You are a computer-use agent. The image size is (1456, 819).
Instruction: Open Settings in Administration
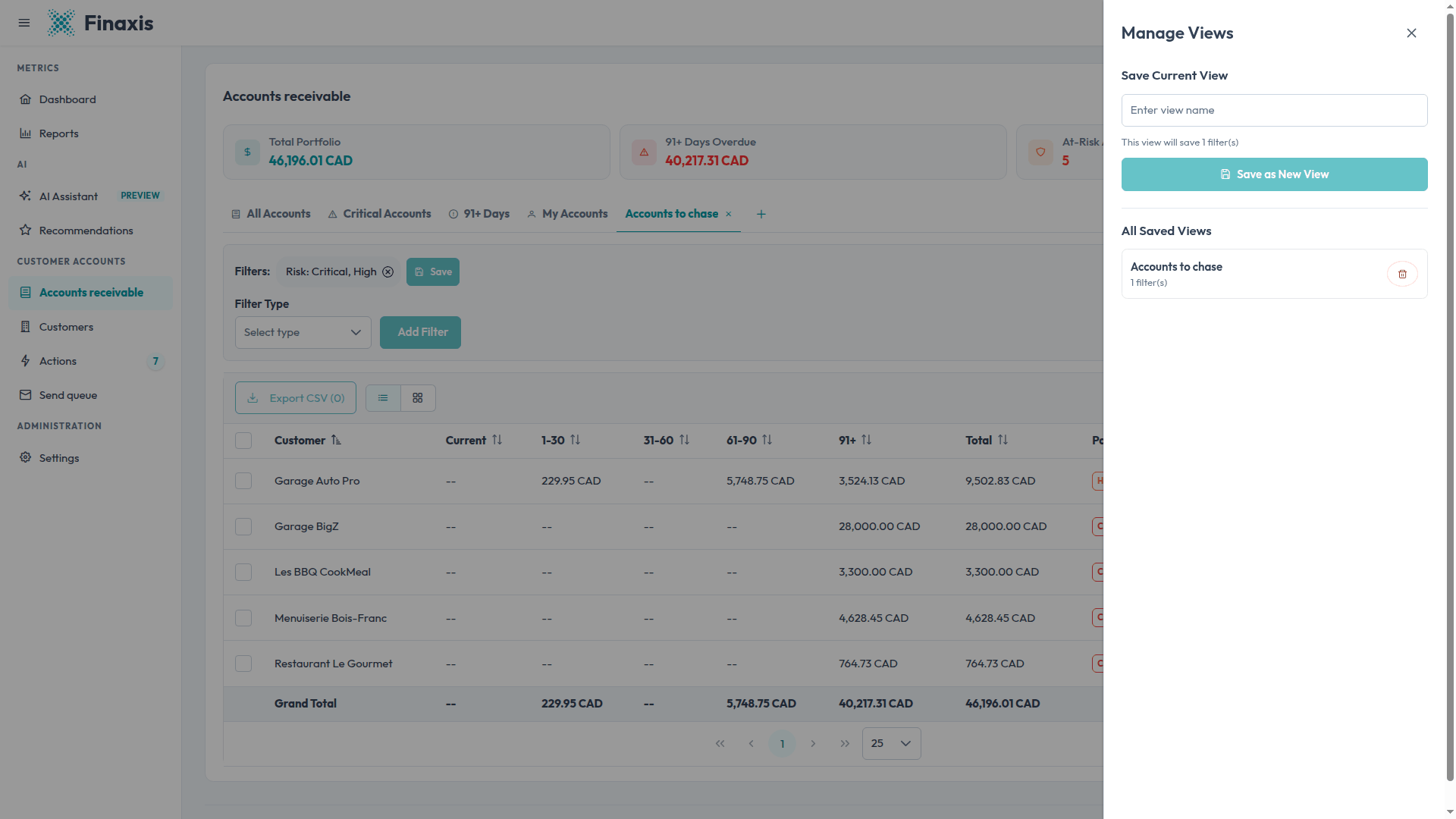[91, 458]
